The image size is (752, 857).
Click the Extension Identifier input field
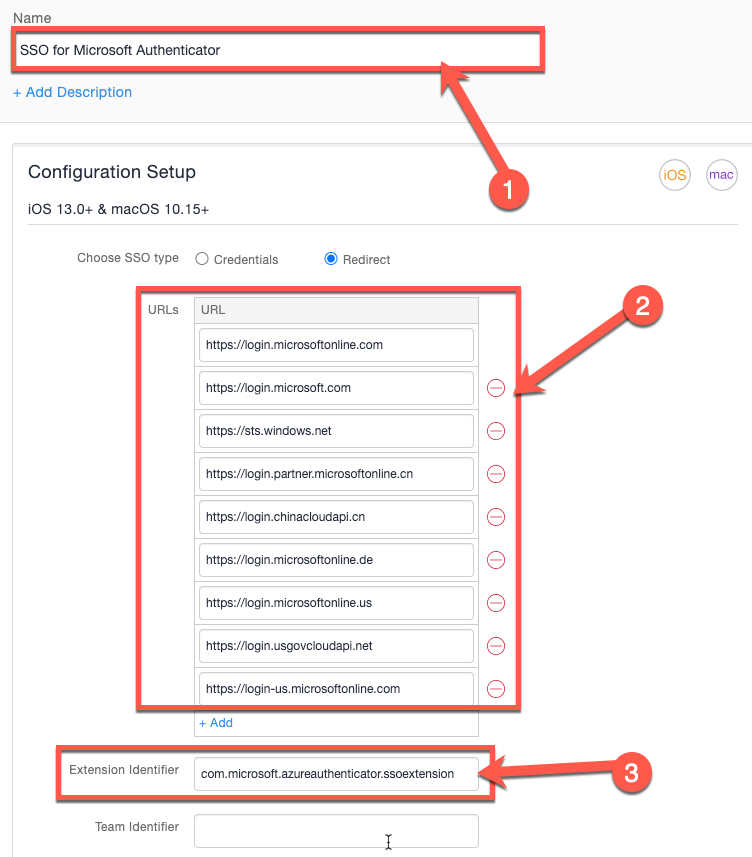point(337,773)
